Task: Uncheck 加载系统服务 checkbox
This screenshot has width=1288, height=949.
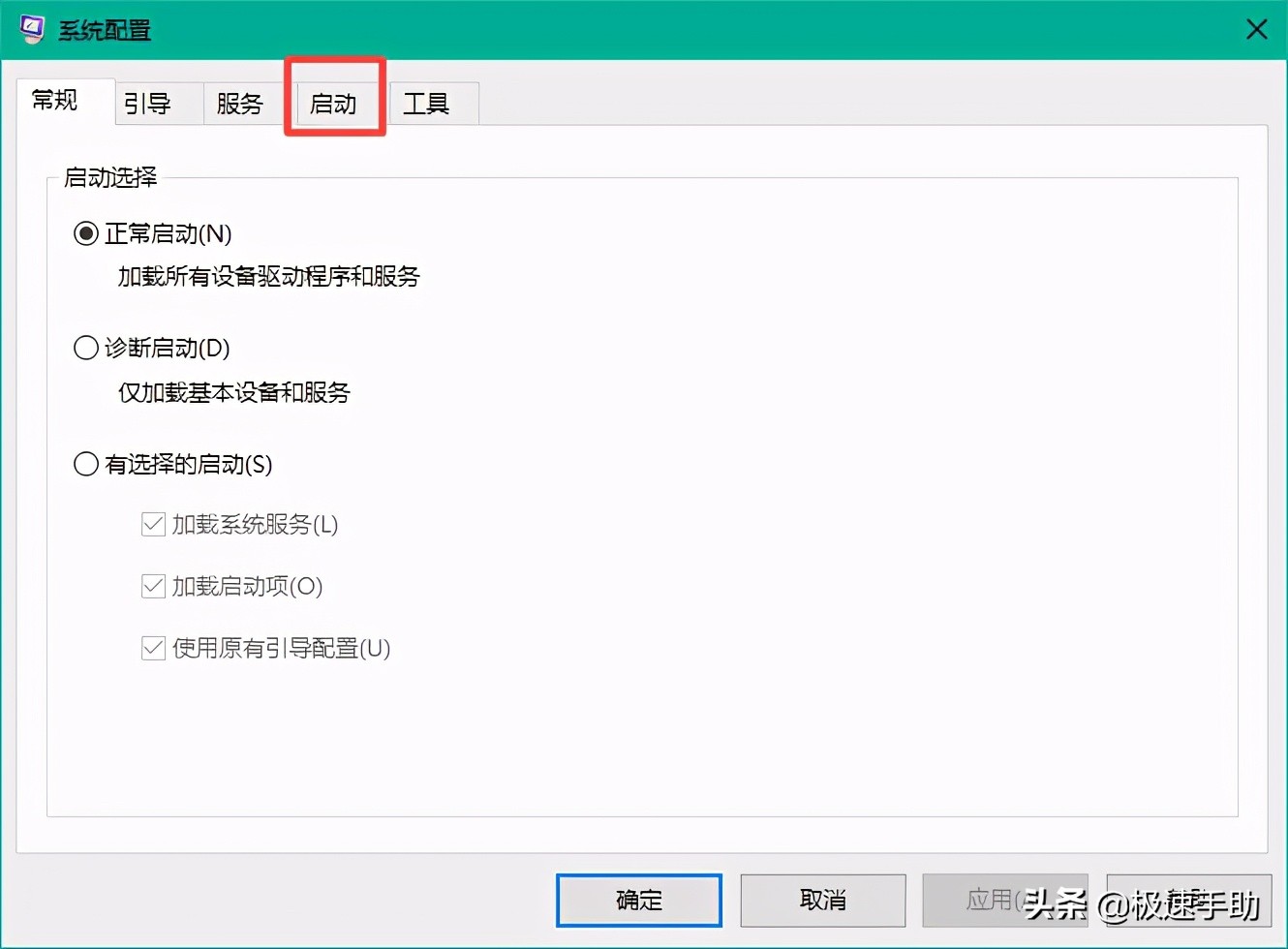Action: click(x=153, y=524)
